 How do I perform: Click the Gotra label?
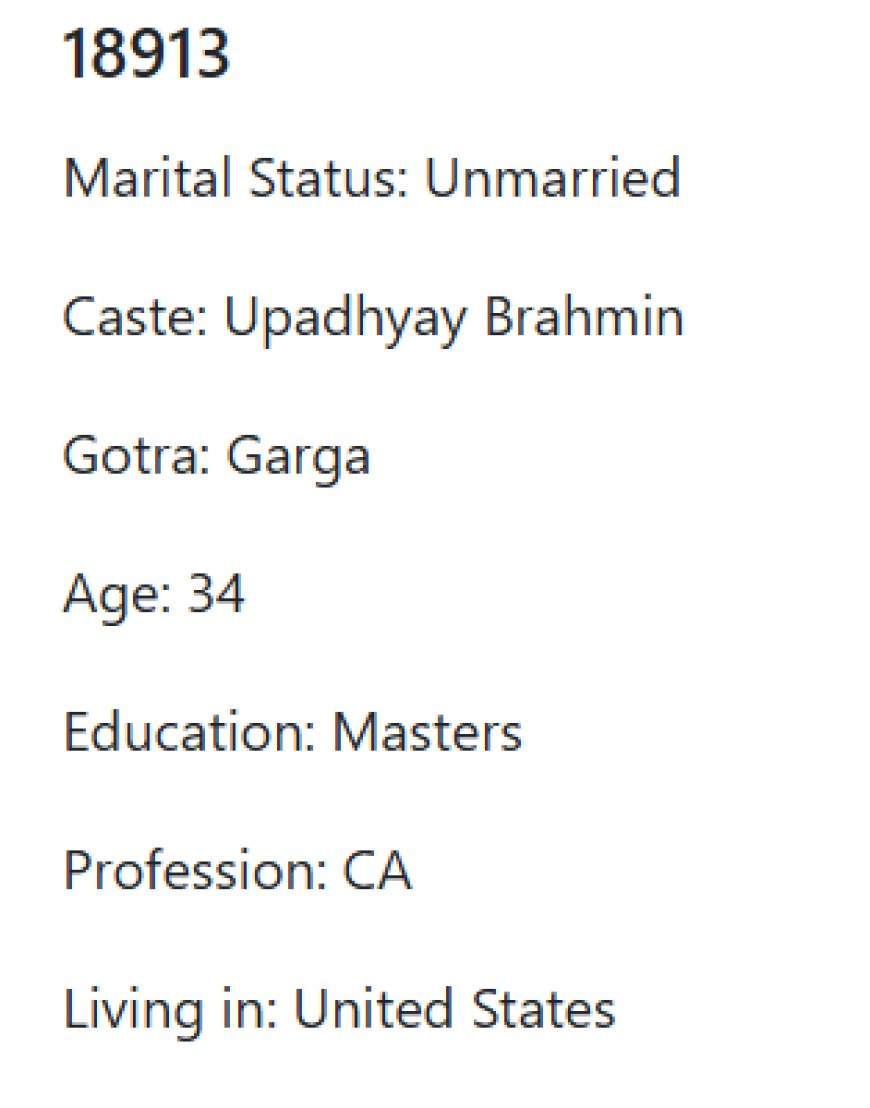137,455
